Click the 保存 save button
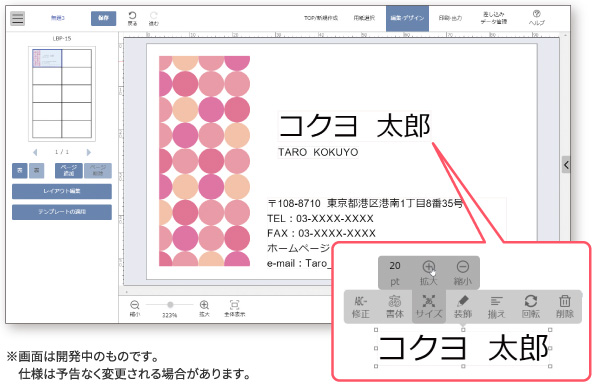 point(103,18)
